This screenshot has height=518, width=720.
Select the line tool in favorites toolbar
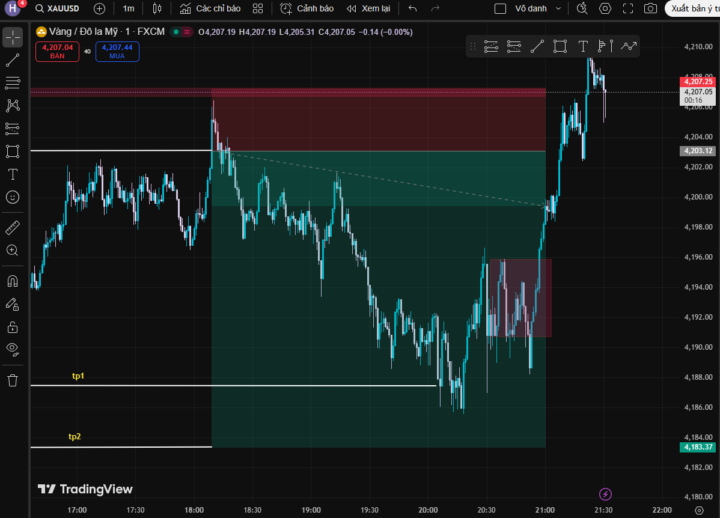(x=537, y=46)
